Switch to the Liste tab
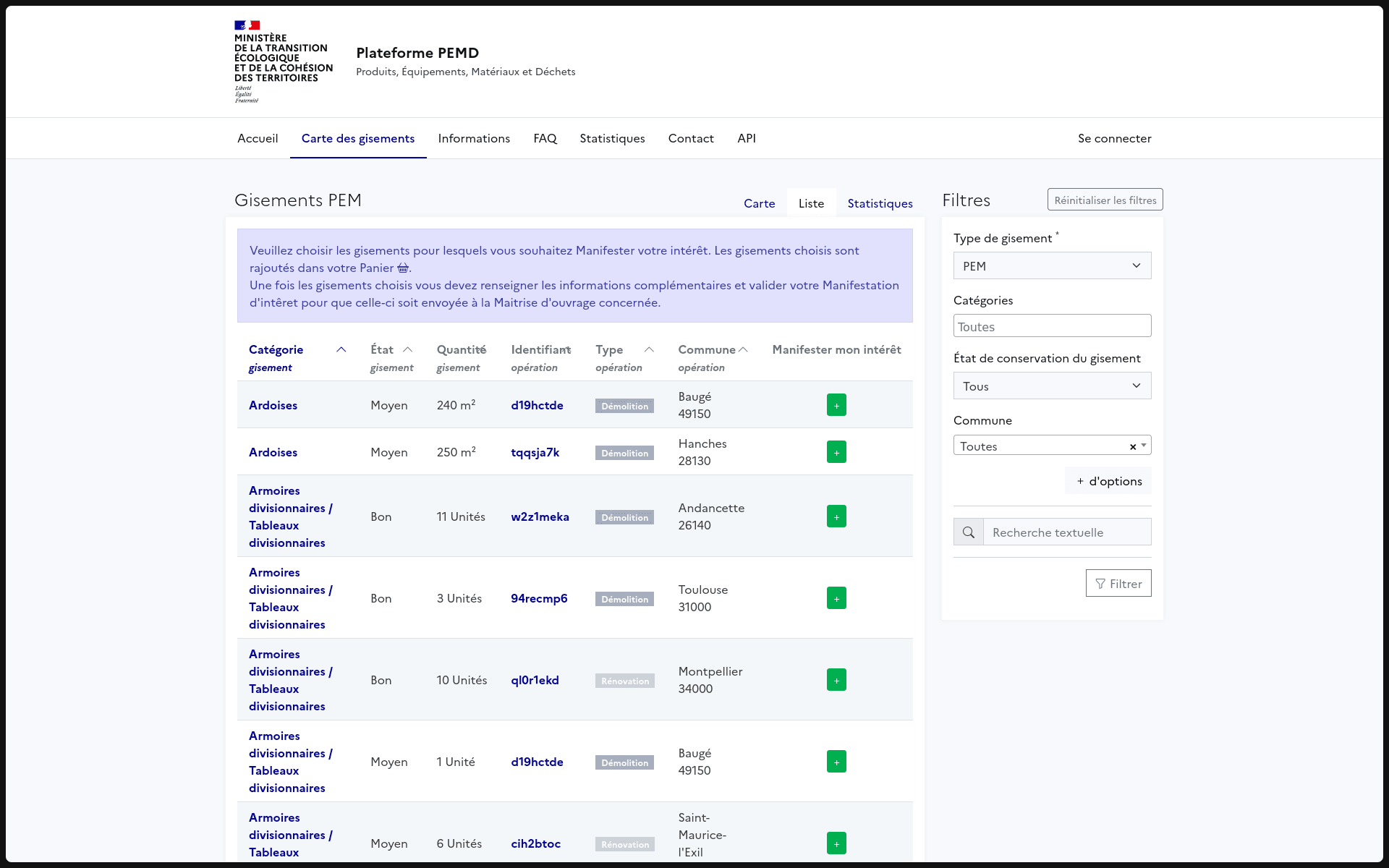Viewport: 1389px width, 868px height. click(x=812, y=203)
